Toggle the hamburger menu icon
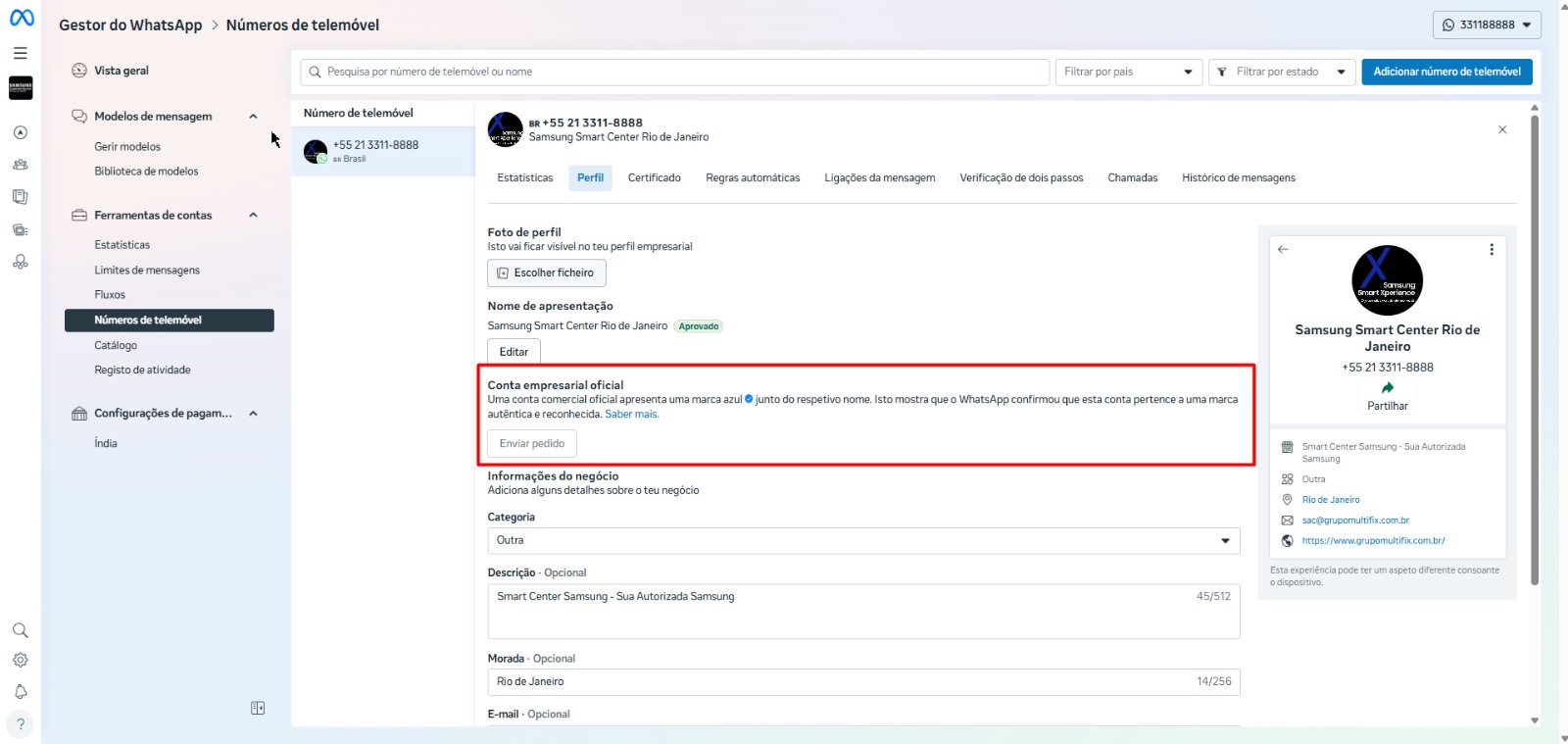The image size is (1568, 744). pos(21,53)
